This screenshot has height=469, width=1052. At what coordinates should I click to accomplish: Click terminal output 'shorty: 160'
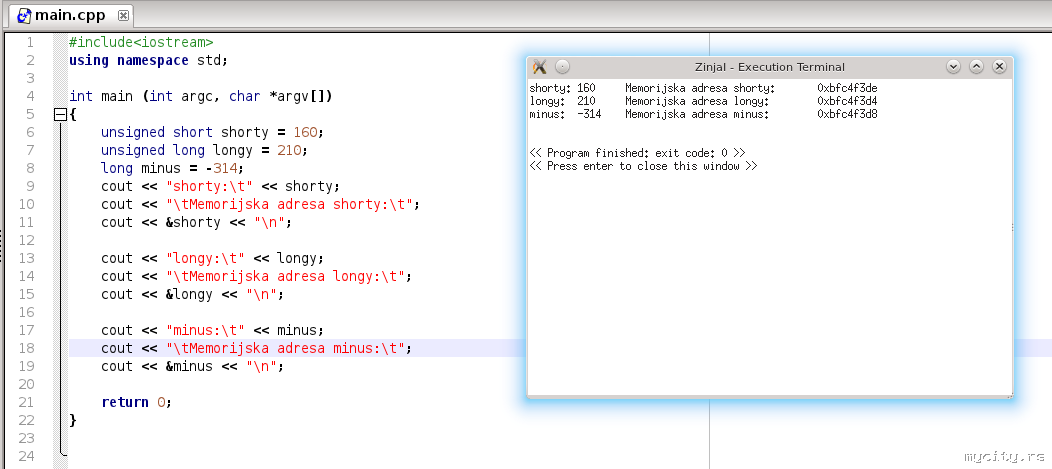(562, 89)
